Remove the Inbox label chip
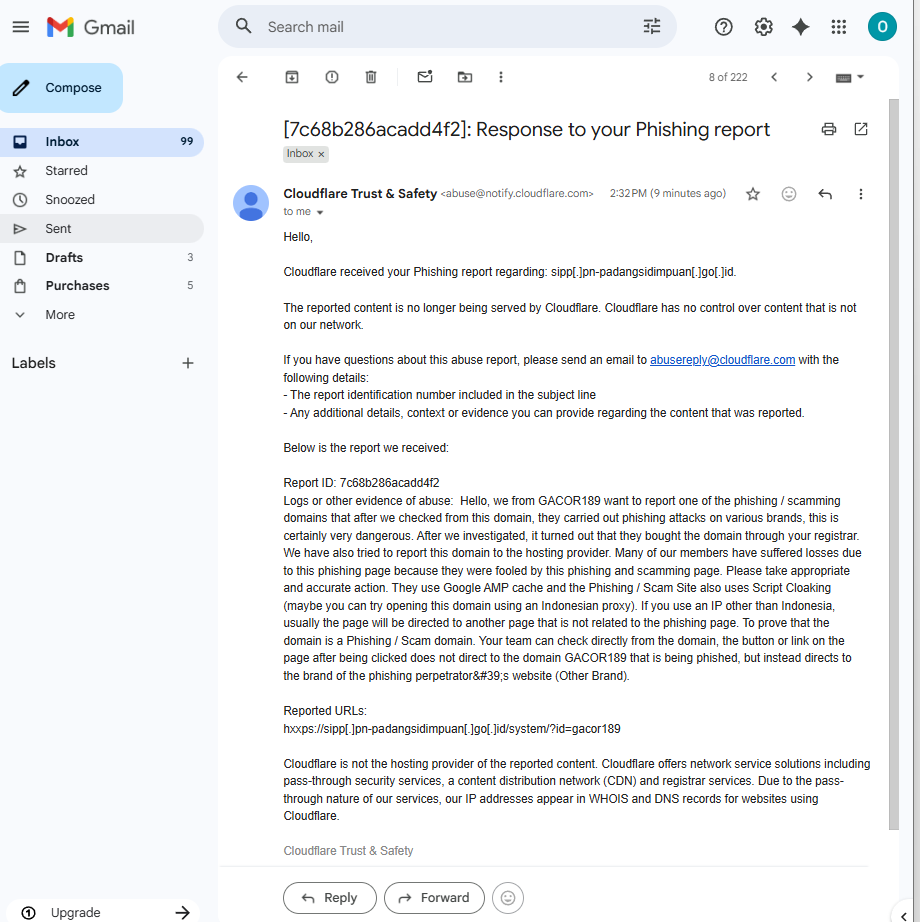Screen dimensions: 920x922 point(321,154)
